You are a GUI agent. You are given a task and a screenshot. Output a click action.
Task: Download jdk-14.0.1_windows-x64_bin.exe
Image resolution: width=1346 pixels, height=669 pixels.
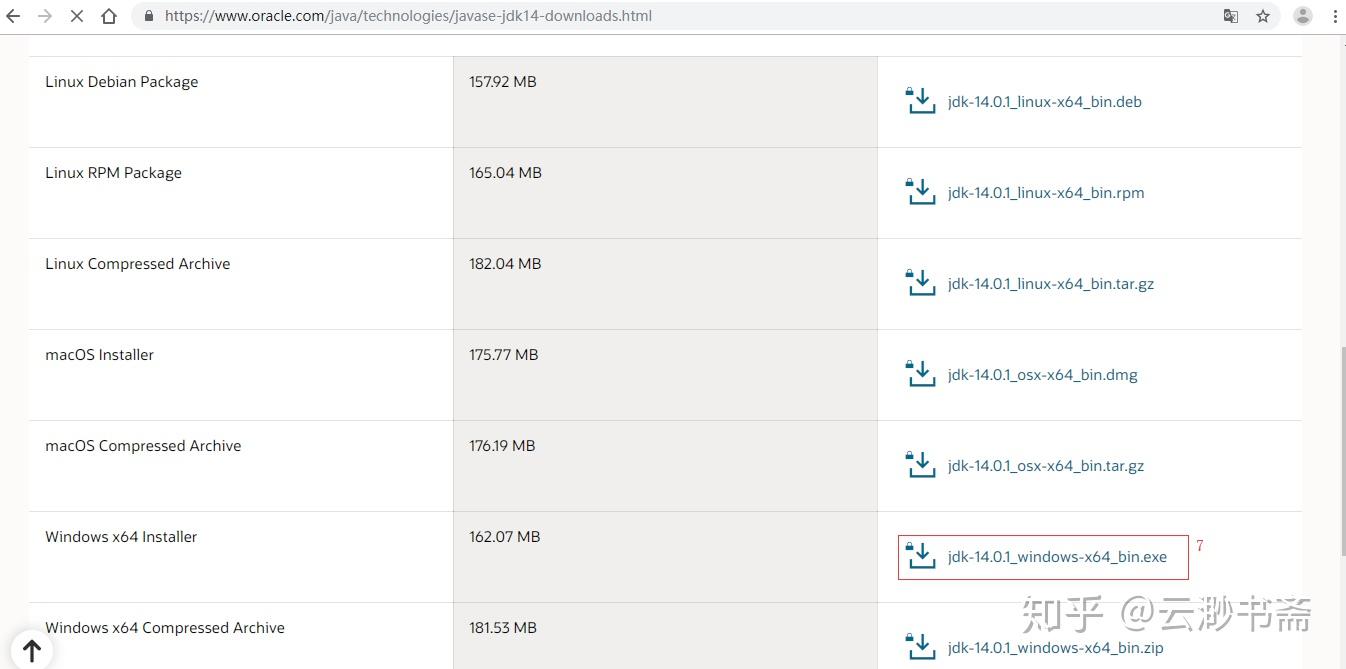[x=1057, y=557]
